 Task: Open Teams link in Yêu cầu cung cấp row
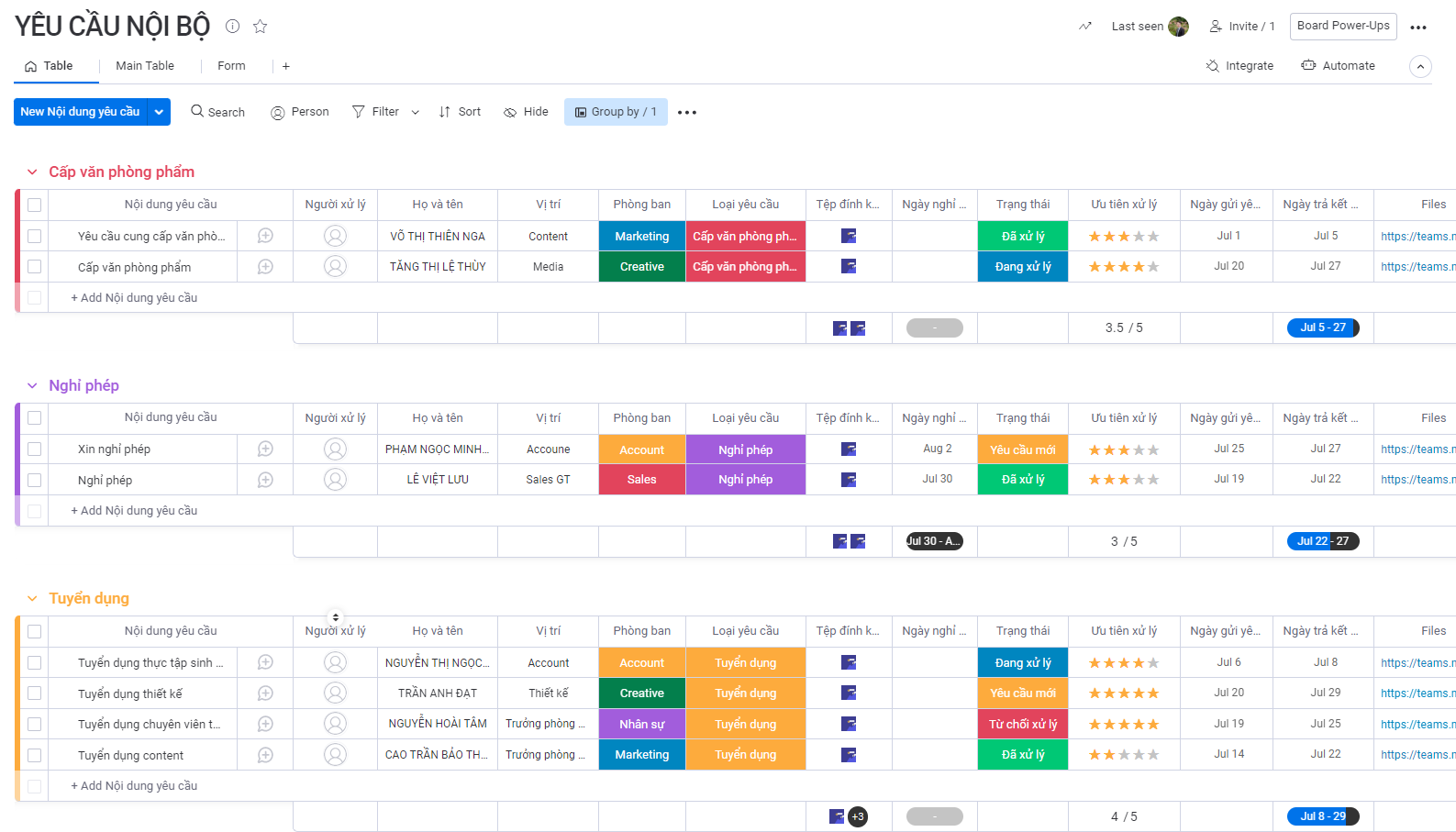(1416, 237)
